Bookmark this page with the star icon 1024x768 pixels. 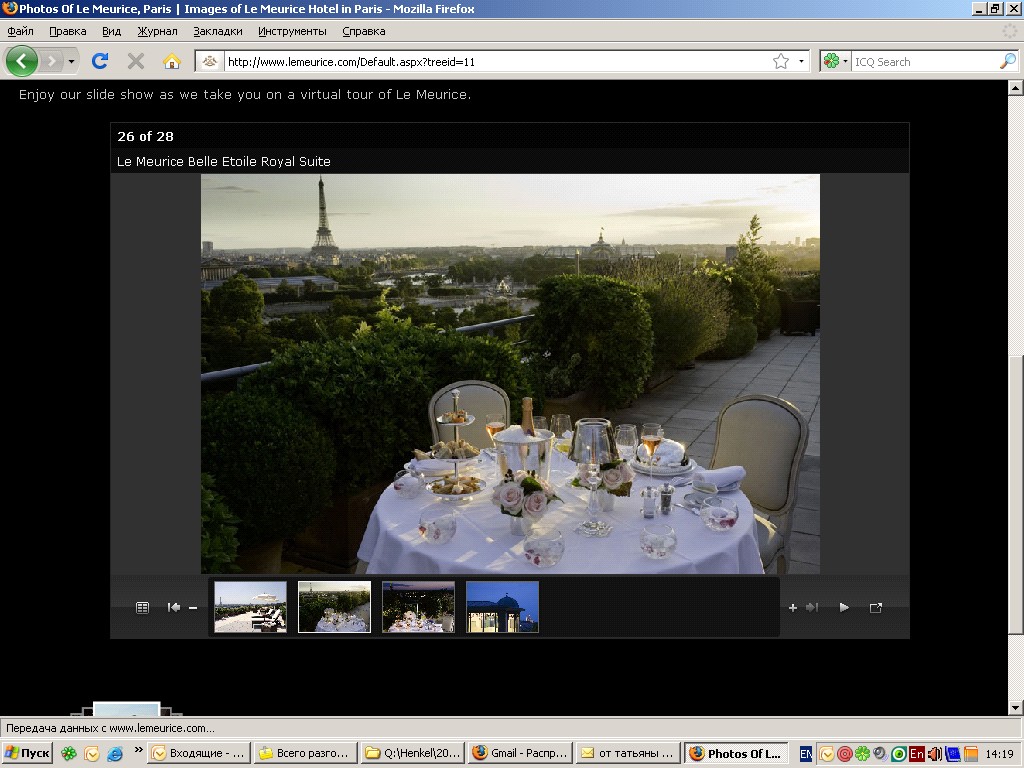pyautogui.click(x=781, y=61)
